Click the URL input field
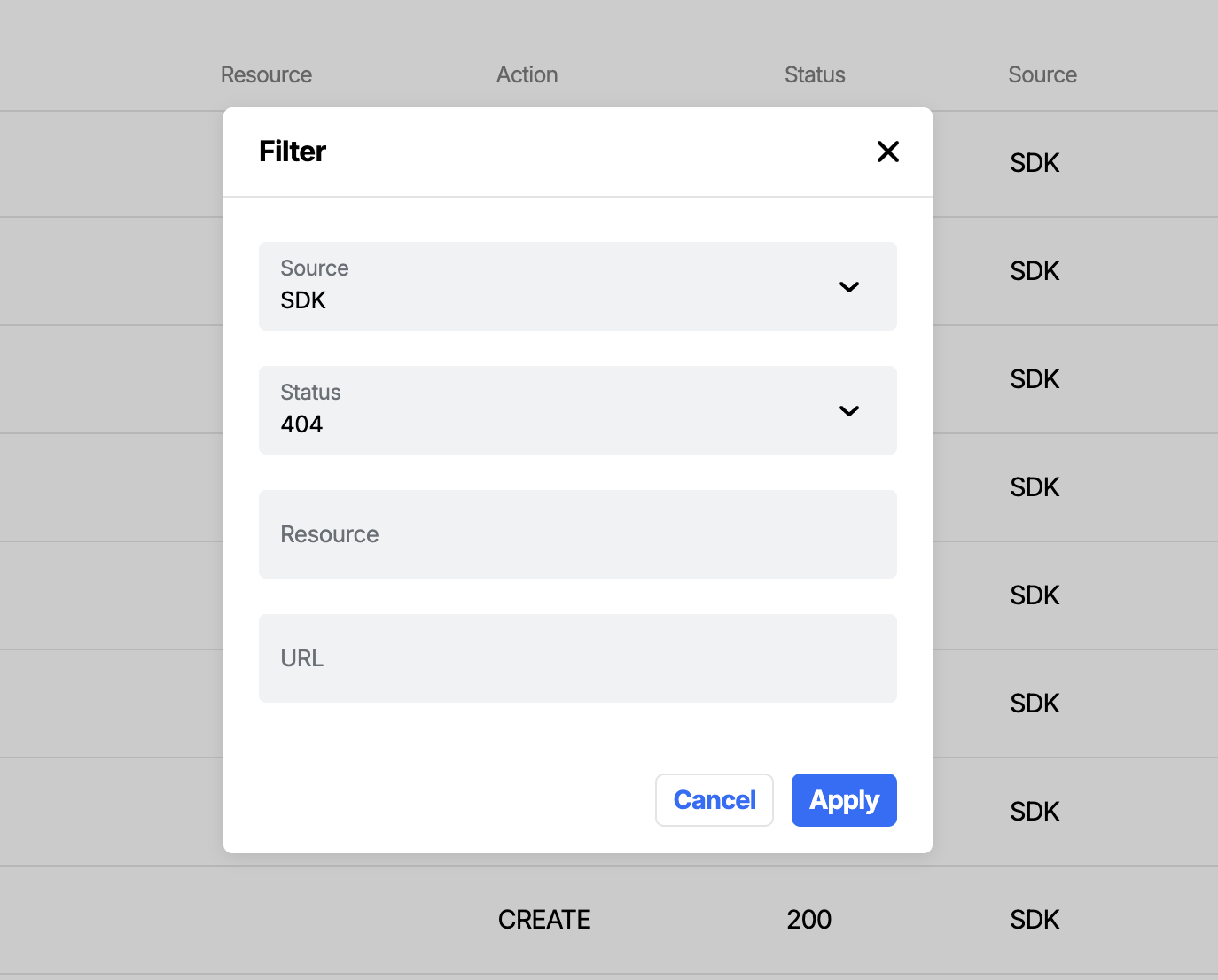 [577, 657]
